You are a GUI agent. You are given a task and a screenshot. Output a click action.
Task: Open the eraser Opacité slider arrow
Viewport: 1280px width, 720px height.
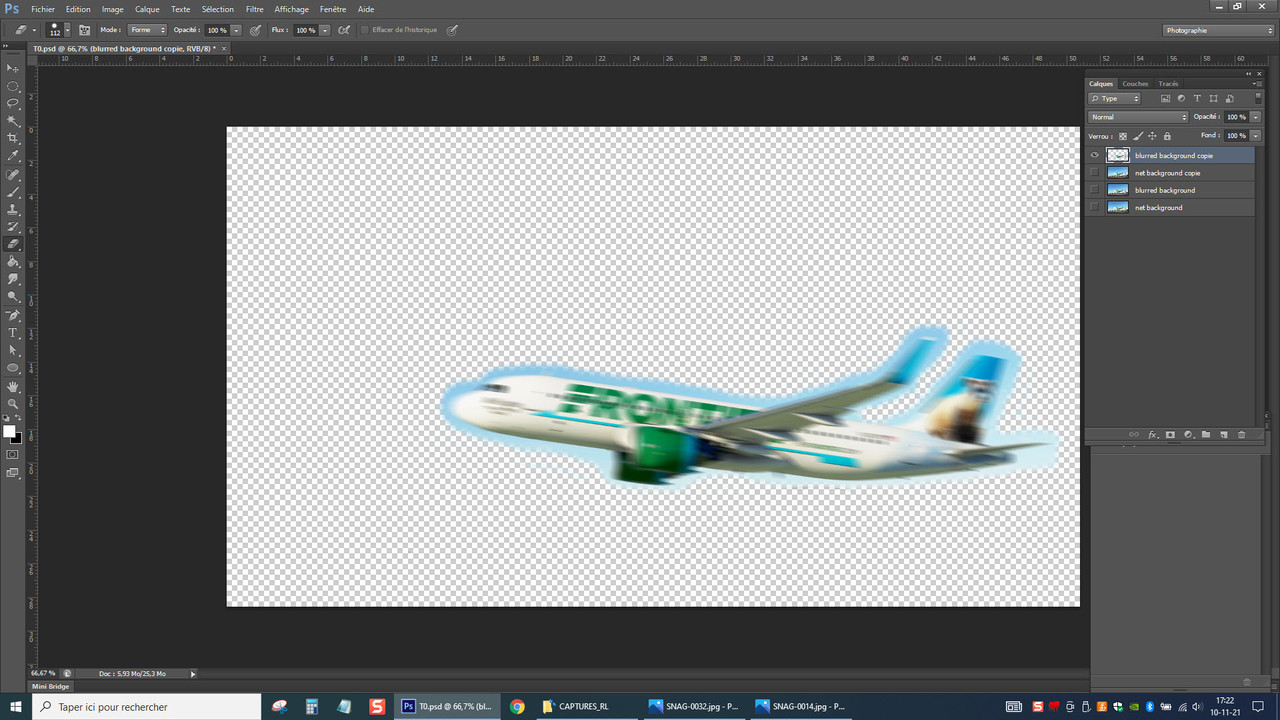point(236,31)
